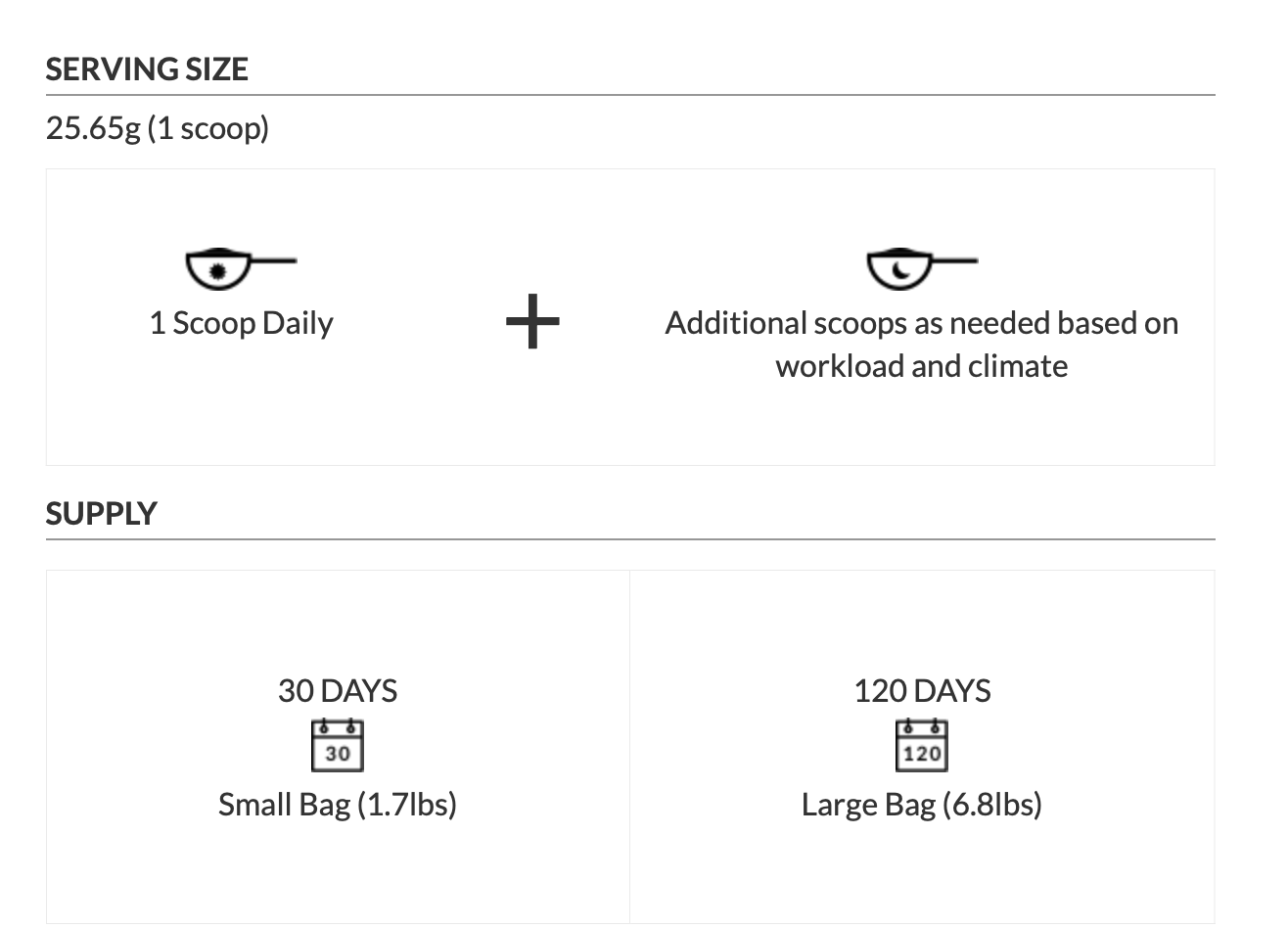Image resolution: width=1288 pixels, height=928 pixels.
Task: Click the 30-day calendar icon
Action: [x=338, y=746]
